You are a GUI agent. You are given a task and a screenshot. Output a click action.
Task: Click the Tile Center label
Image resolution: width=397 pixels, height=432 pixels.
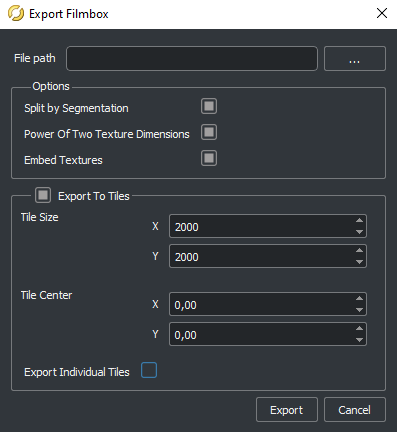(x=46, y=295)
